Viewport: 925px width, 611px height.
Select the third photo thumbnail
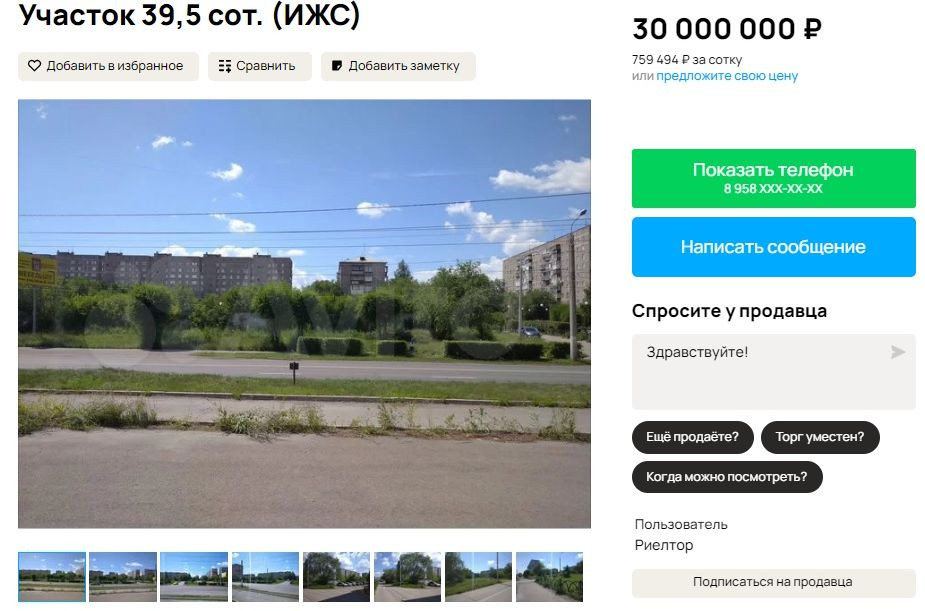click(194, 577)
